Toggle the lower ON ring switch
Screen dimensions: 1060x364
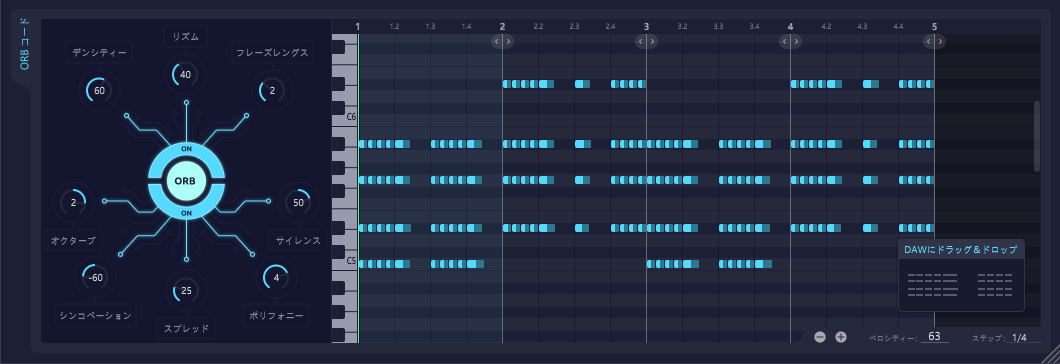[186, 213]
